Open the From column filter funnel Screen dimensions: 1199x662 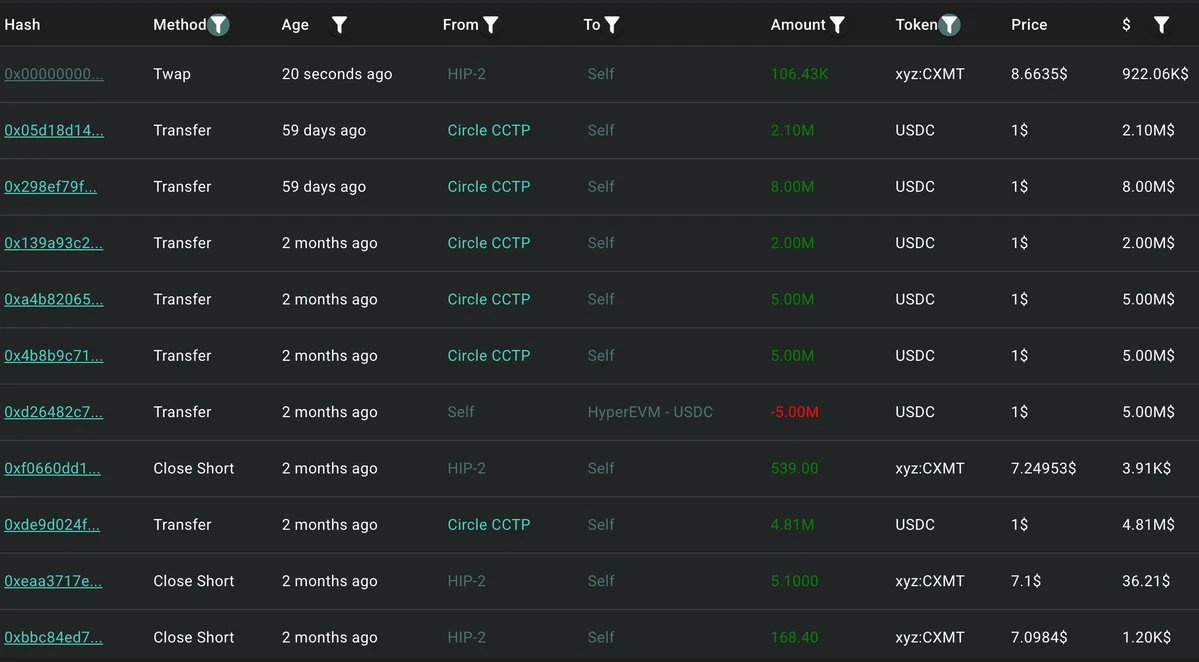tap(491, 25)
